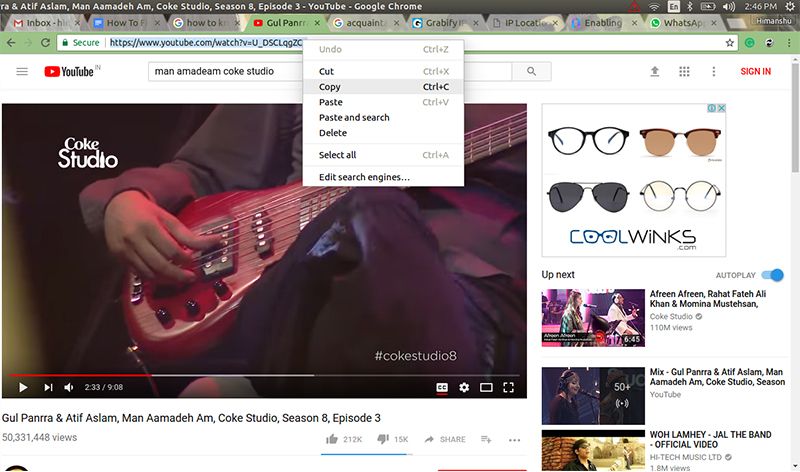Choose Copy from the context menu
This screenshot has width=800, height=472.
[383, 87]
